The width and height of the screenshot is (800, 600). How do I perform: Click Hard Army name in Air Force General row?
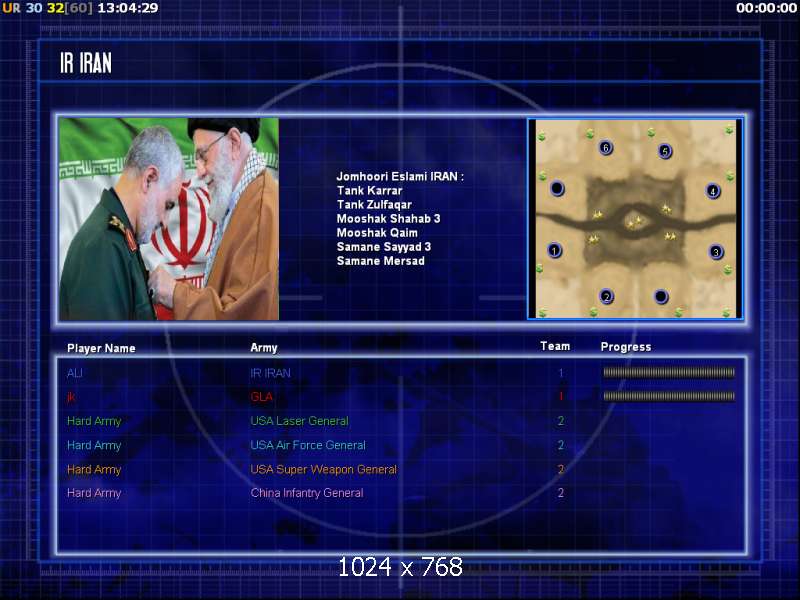pos(94,445)
